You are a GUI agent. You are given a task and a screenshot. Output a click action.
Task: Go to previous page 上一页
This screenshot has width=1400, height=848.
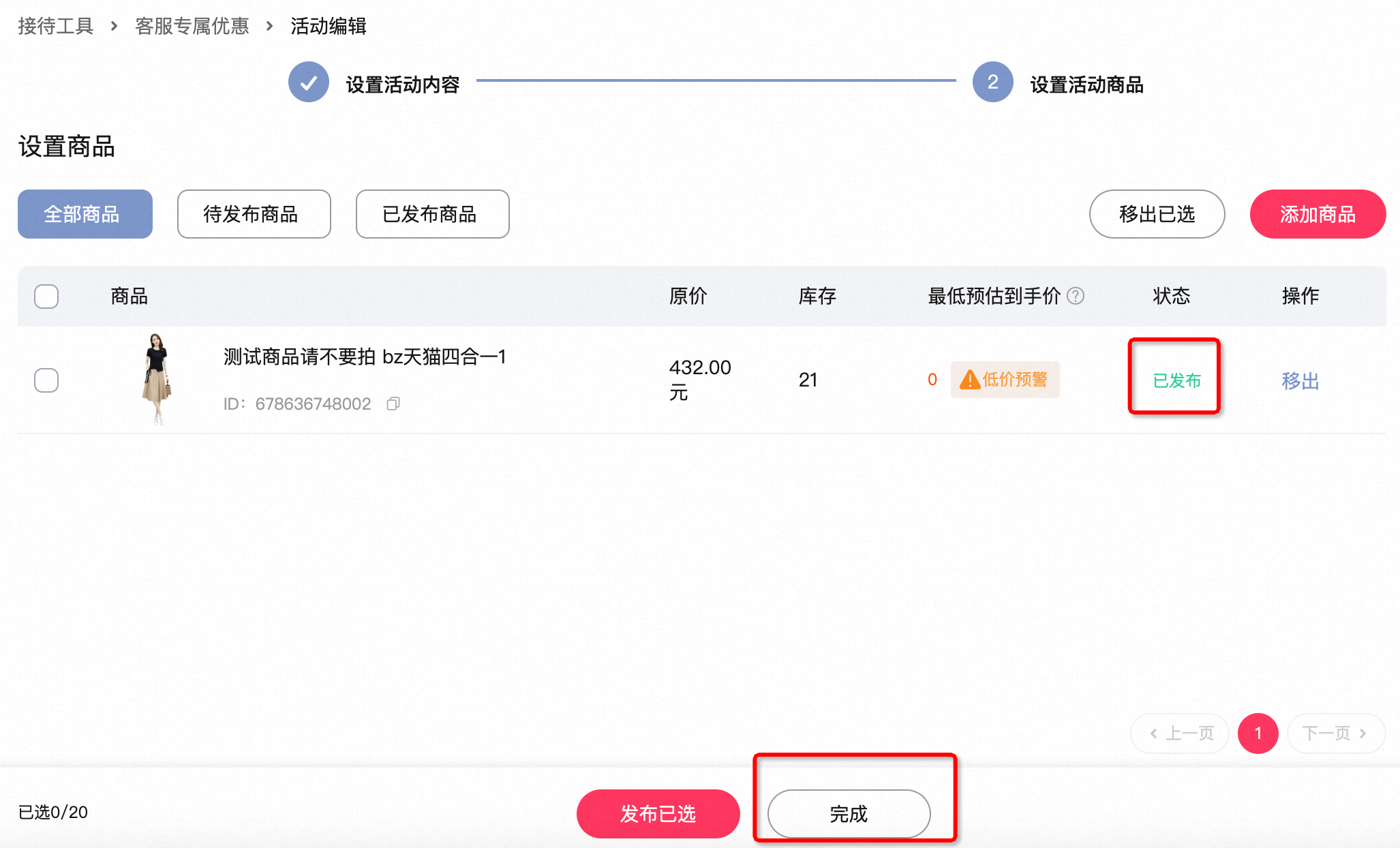point(1180,733)
